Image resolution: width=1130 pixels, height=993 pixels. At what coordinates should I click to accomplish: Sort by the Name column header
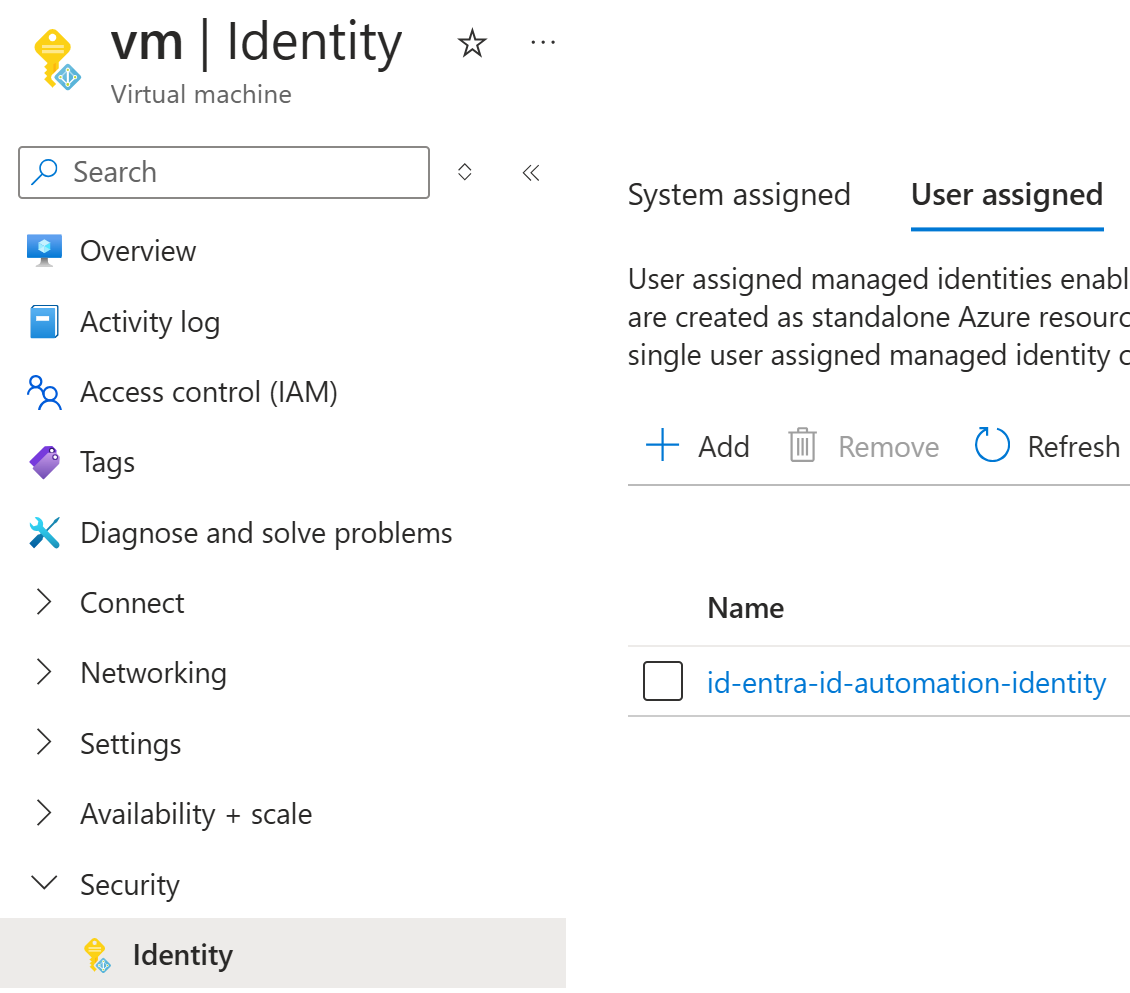click(x=745, y=608)
